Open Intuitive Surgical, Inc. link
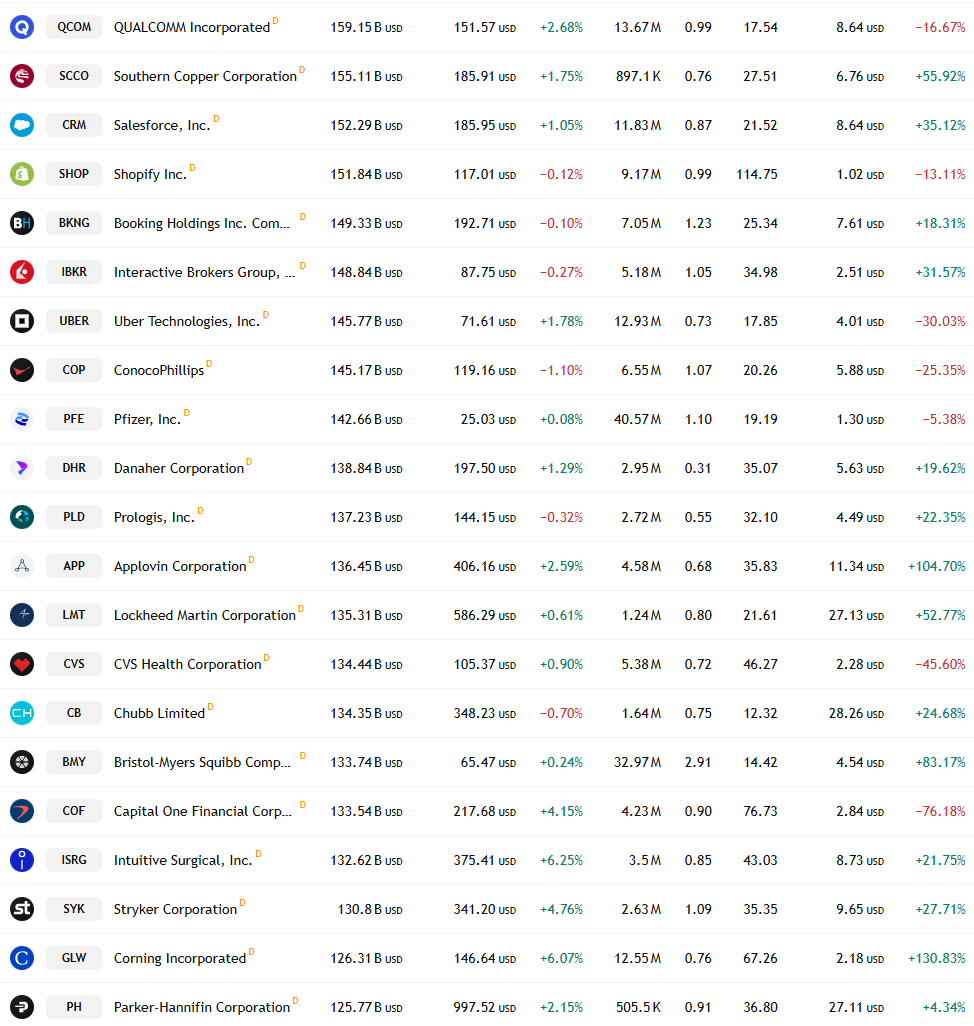Image resolution: width=974 pixels, height=1026 pixels. (x=183, y=860)
